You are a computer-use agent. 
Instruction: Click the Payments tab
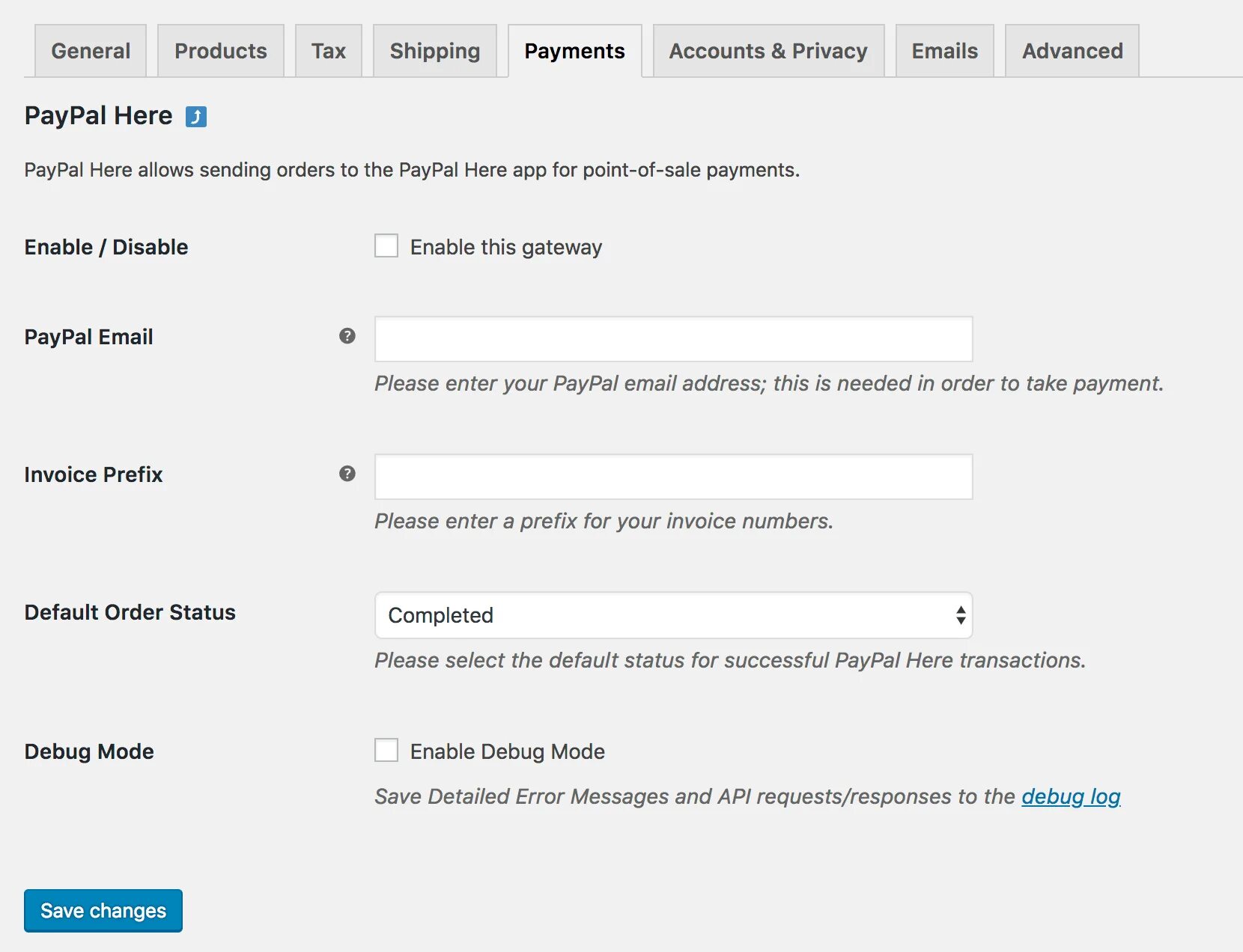point(574,51)
